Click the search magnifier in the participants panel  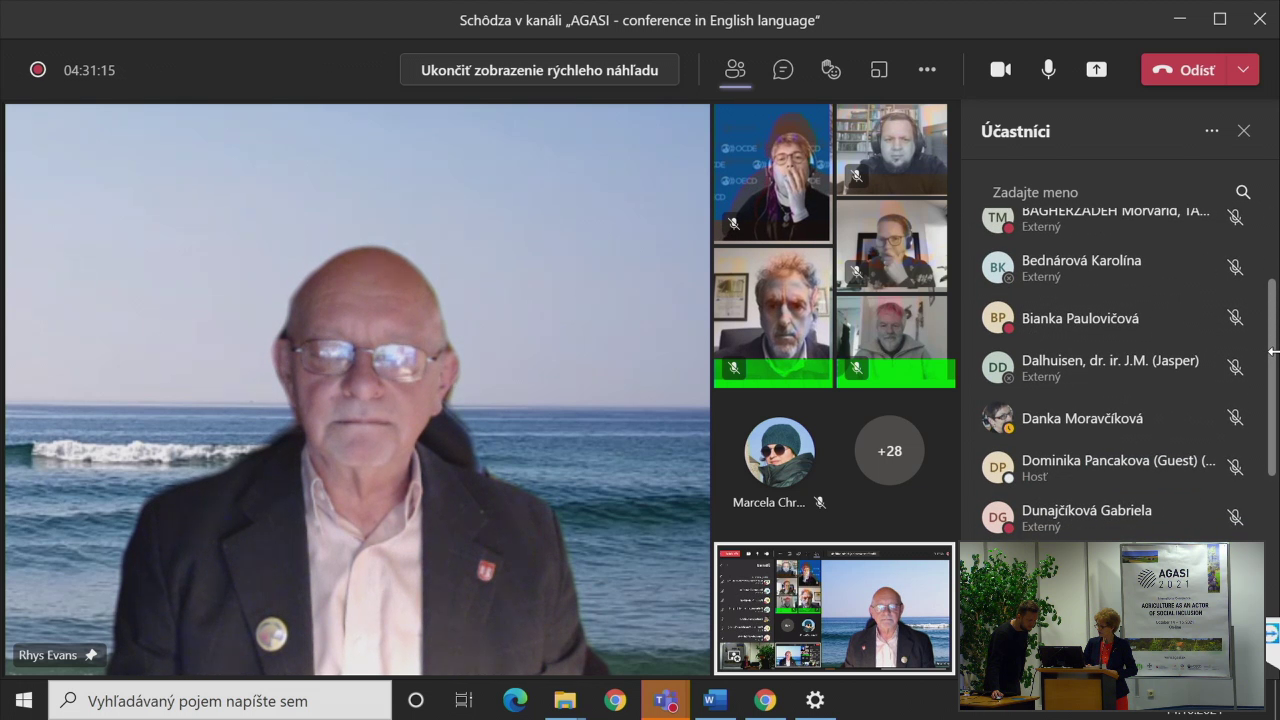point(1243,192)
